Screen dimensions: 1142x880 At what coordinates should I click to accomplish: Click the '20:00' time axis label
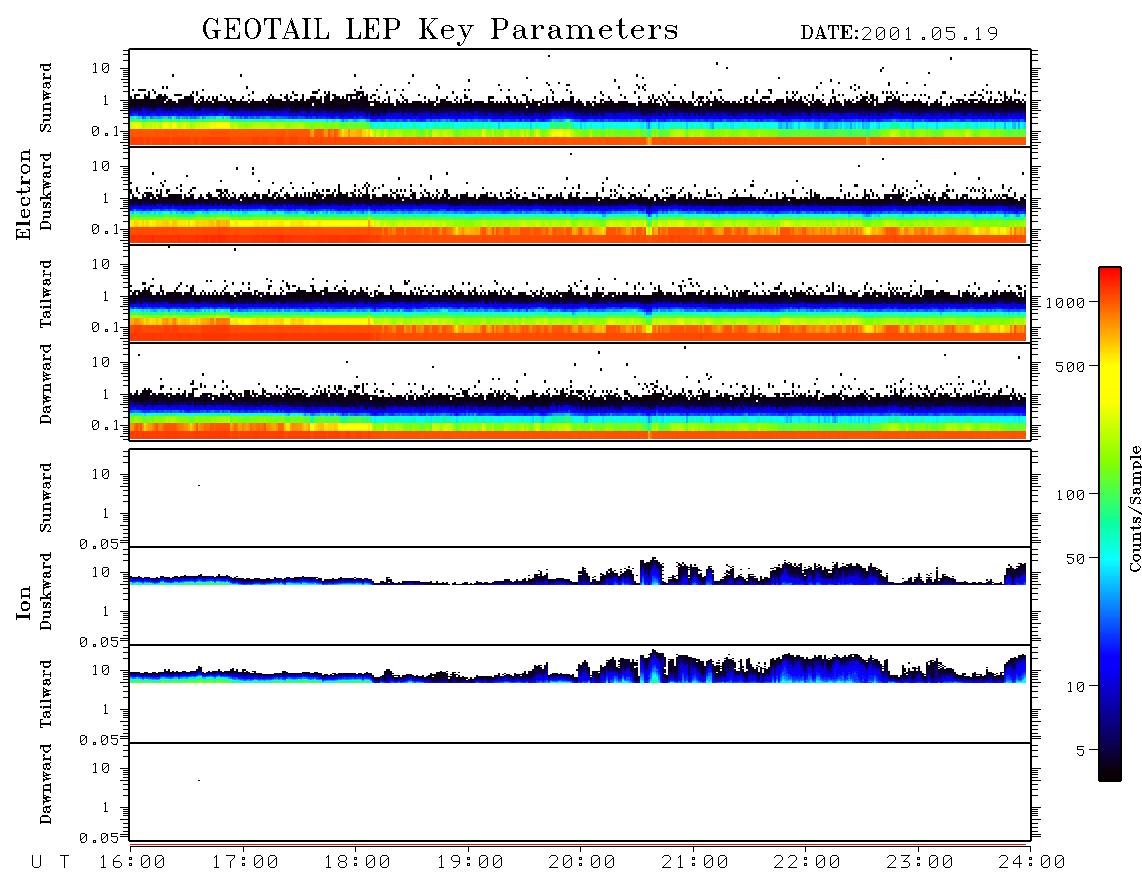pyautogui.click(x=582, y=862)
